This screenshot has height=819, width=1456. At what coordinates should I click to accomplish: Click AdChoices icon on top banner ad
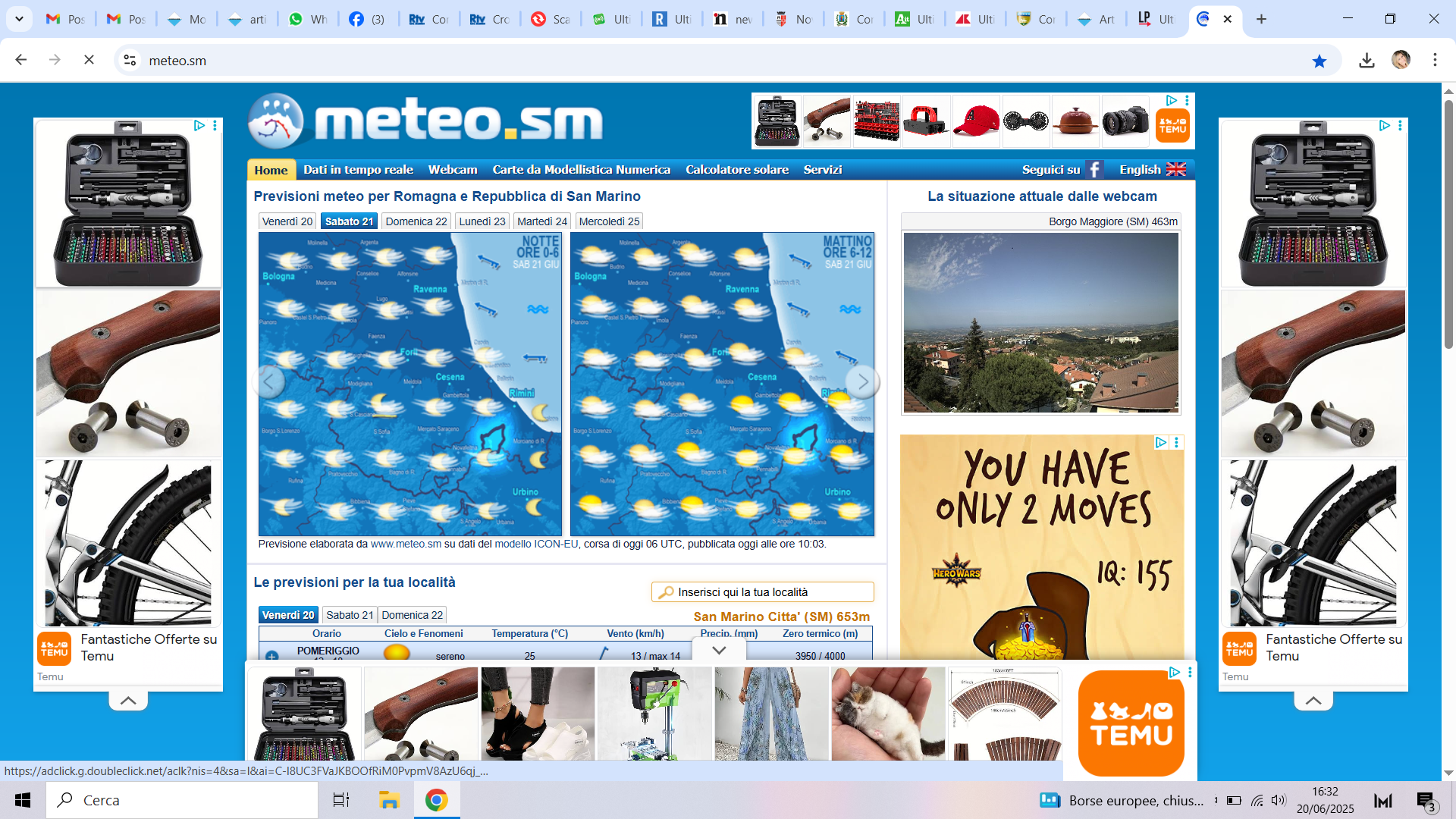coord(1171,100)
